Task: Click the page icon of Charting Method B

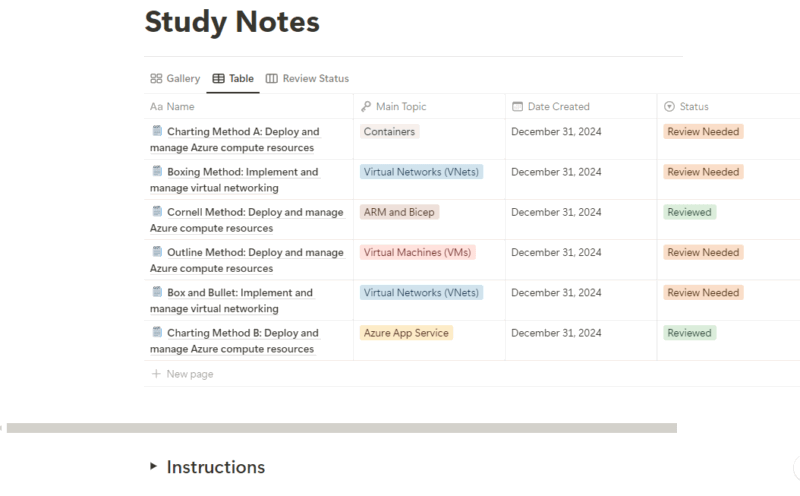Action: (157, 332)
